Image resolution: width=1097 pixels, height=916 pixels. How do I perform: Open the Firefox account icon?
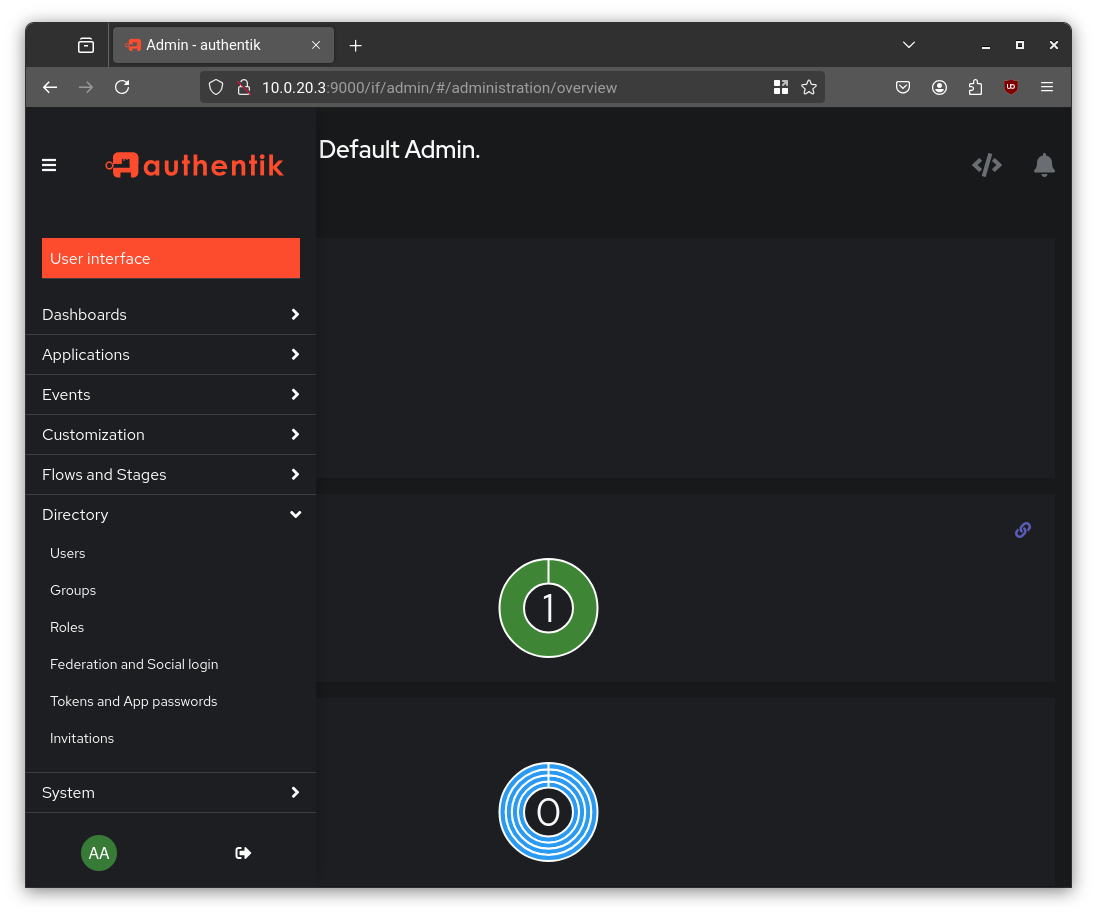point(939,87)
